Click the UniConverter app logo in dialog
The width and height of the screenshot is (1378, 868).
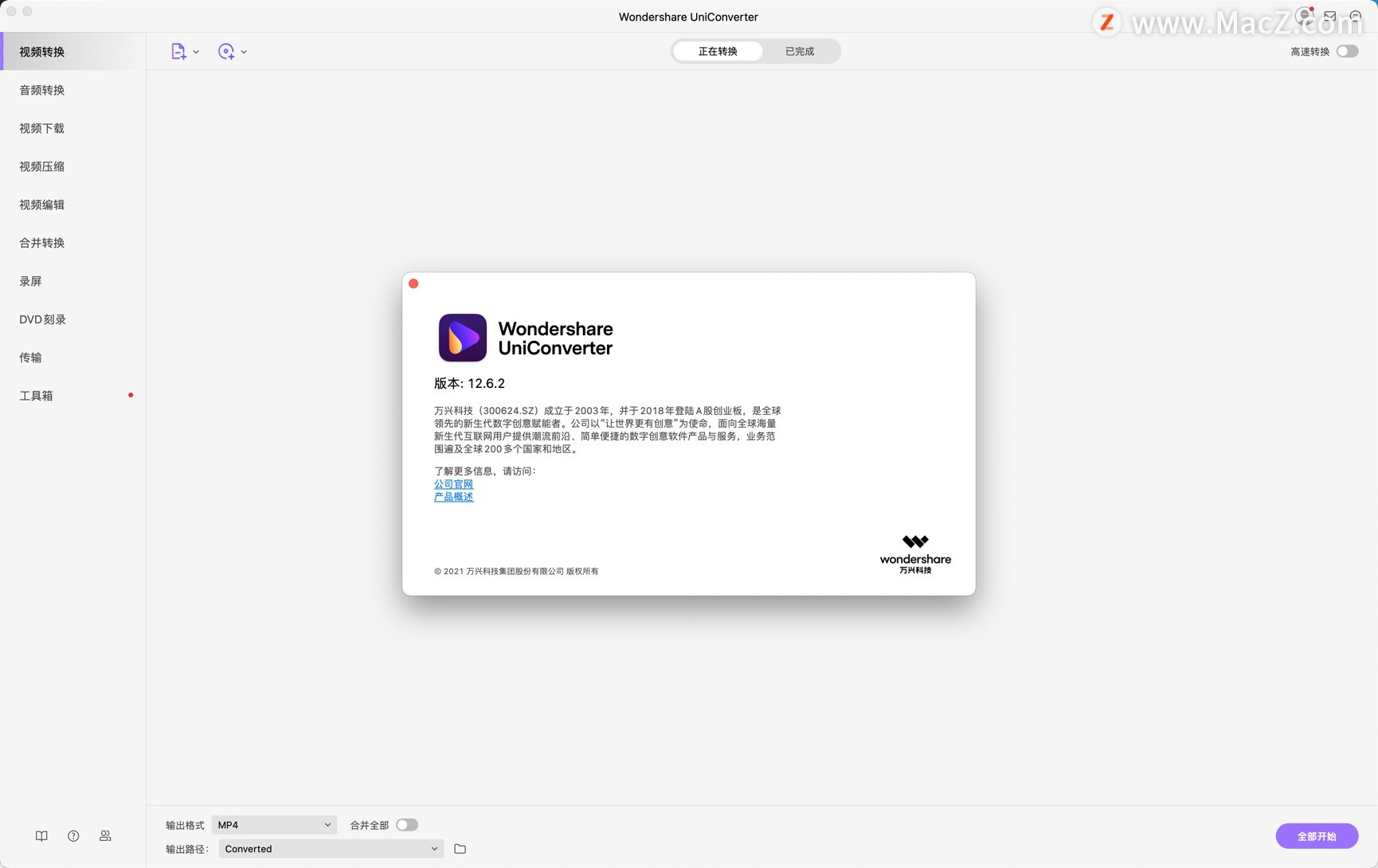coord(463,338)
